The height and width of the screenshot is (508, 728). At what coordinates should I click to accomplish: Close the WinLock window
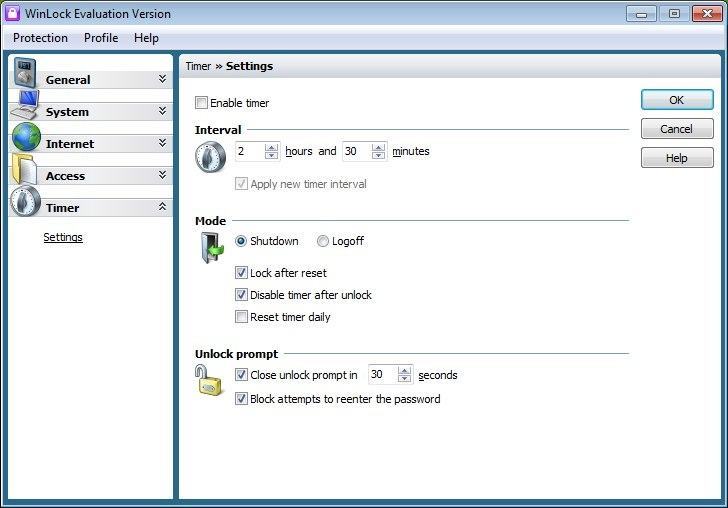707,14
